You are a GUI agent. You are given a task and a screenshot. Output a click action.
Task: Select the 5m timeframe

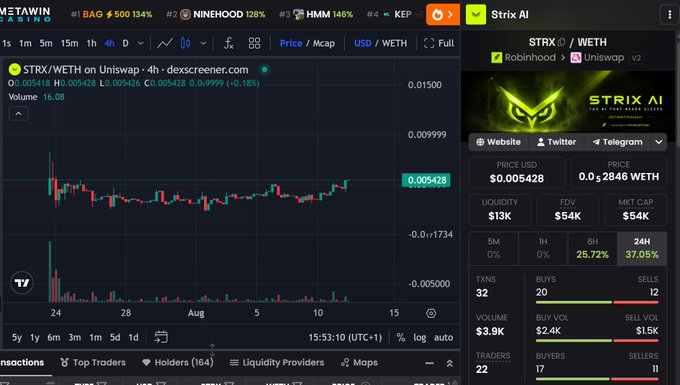tap(46, 43)
